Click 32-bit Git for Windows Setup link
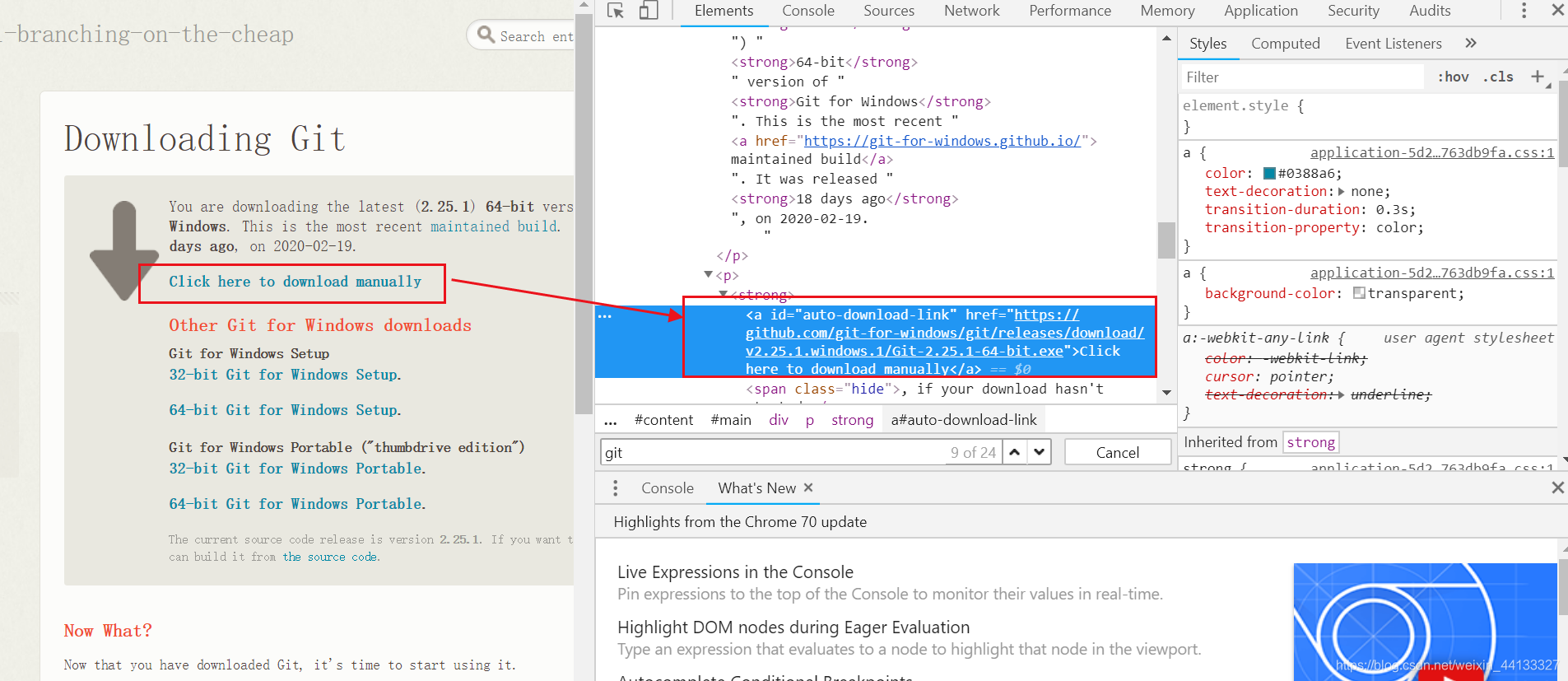 [x=284, y=375]
